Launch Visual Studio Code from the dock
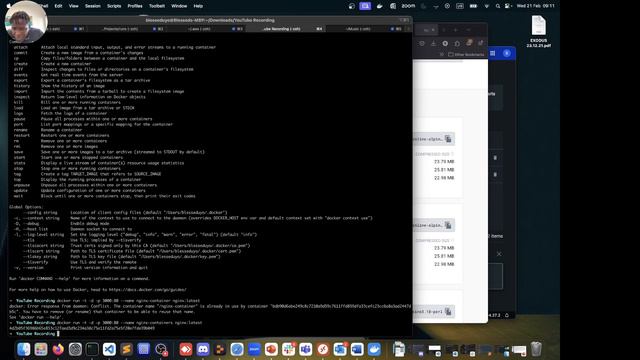Image resolution: width=640 pixels, height=360 pixels. tap(109, 349)
